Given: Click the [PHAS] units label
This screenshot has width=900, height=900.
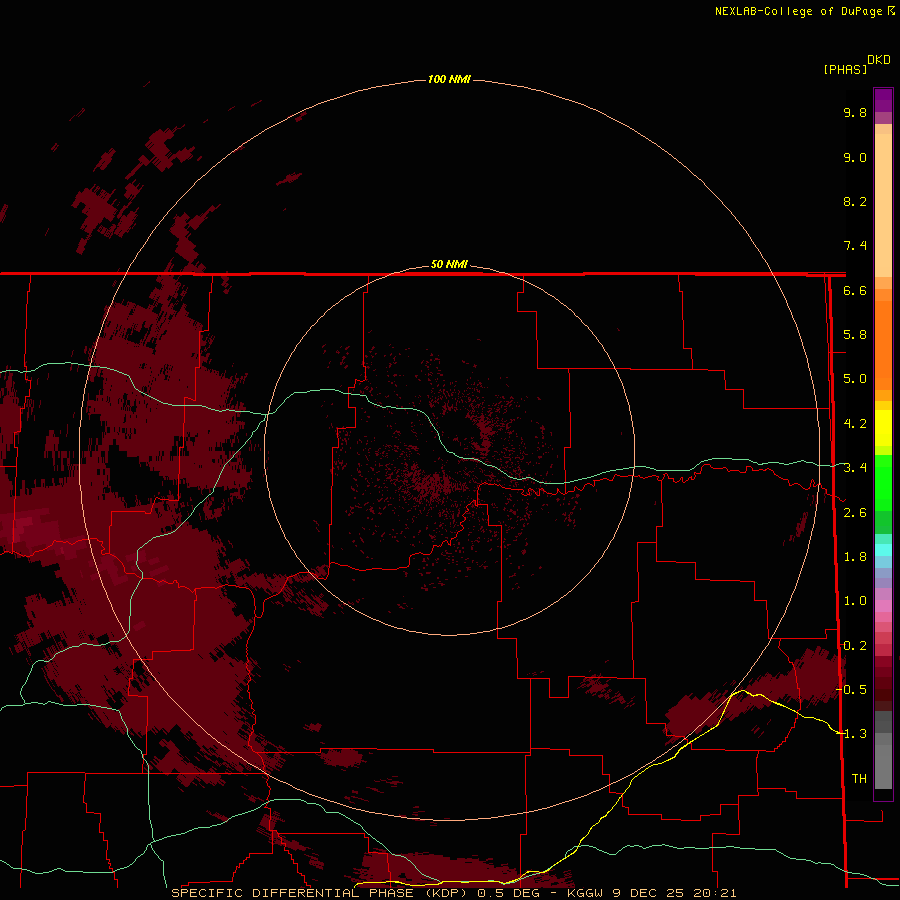Looking at the screenshot, I should pyautogui.click(x=845, y=69).
